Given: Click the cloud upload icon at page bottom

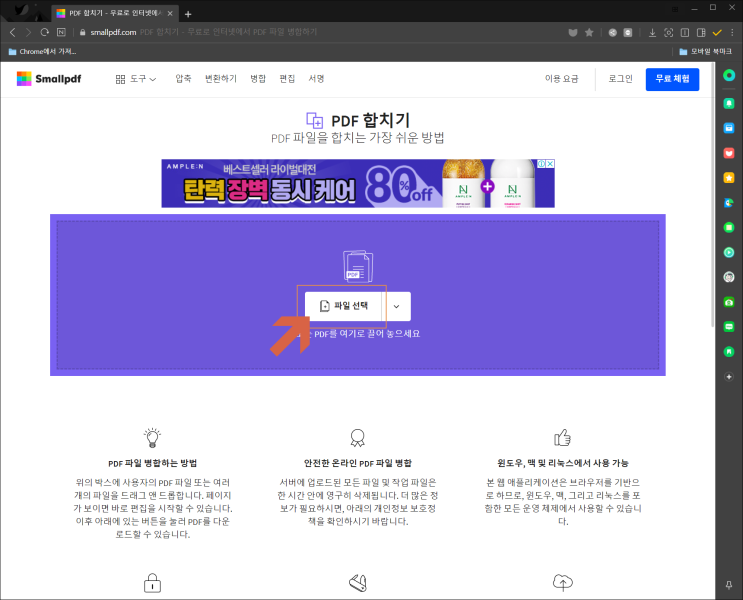Looking at the screenshot, I should click(563, 582).
